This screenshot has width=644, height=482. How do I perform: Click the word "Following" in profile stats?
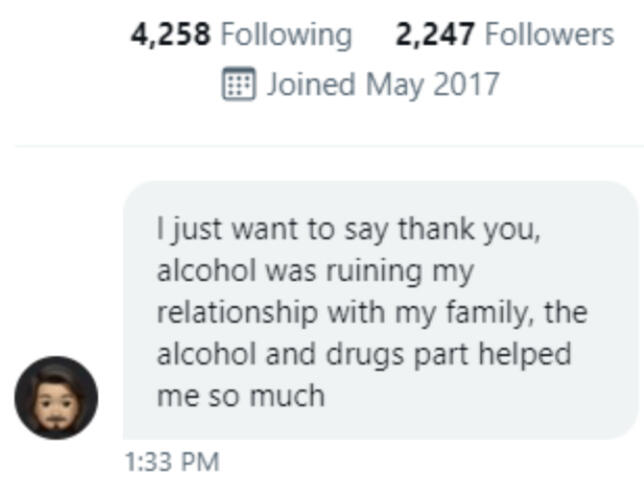point(286,35)
